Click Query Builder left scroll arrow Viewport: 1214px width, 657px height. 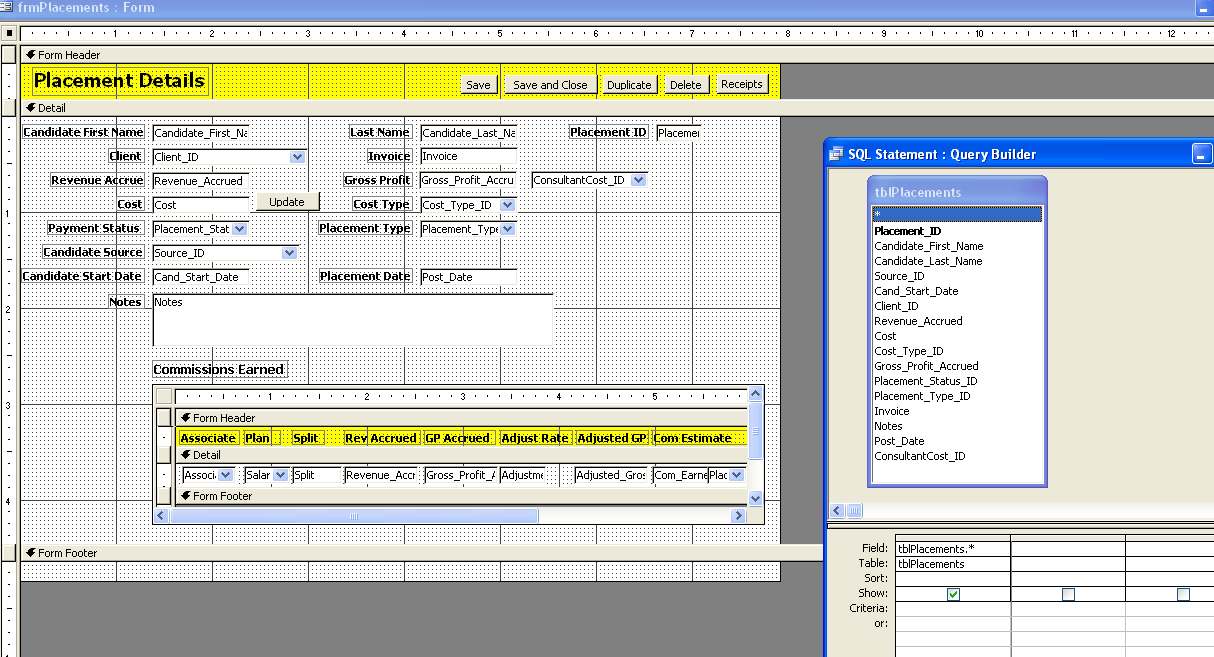(x=837, y=511)
